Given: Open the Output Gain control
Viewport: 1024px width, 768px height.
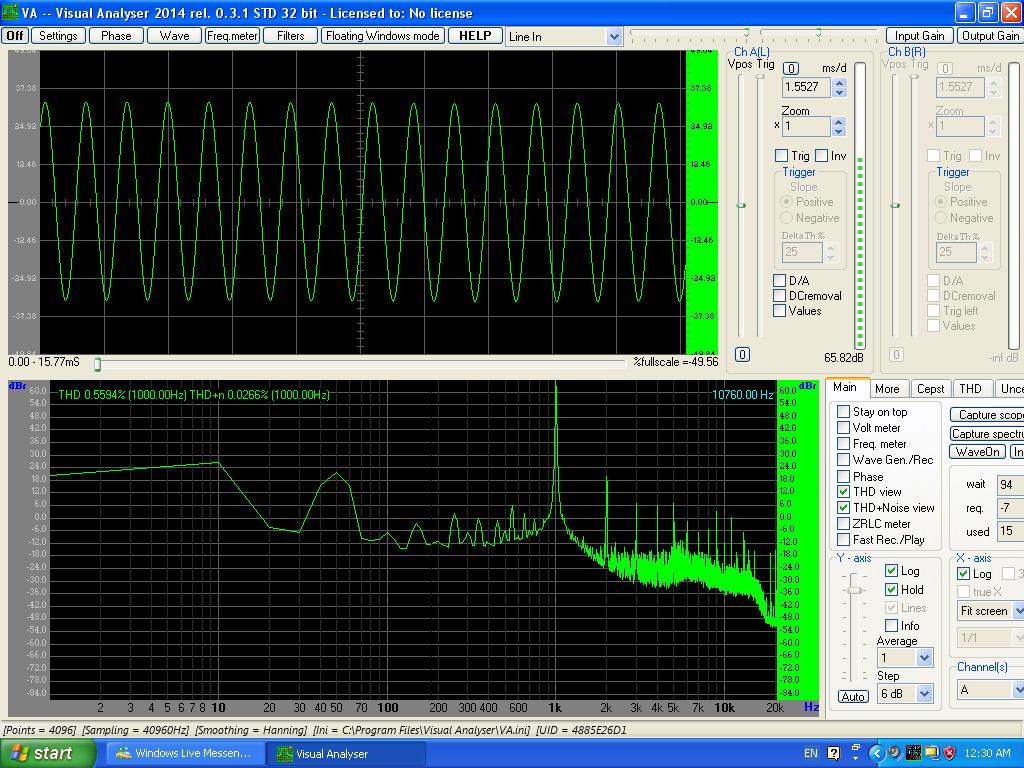Looking at the screenshot, I should (x=990, y=36).
